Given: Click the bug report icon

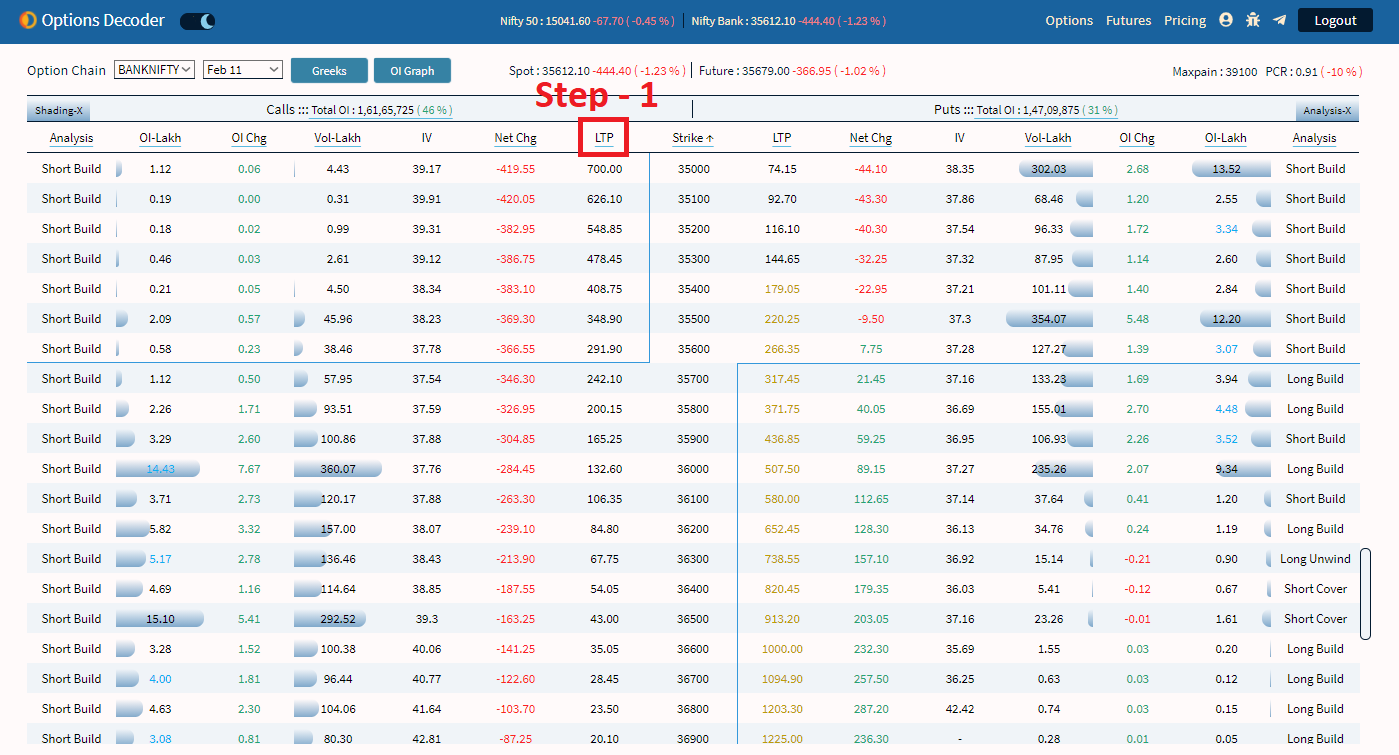Looking at the screenshot, I should pos(1253,20).
